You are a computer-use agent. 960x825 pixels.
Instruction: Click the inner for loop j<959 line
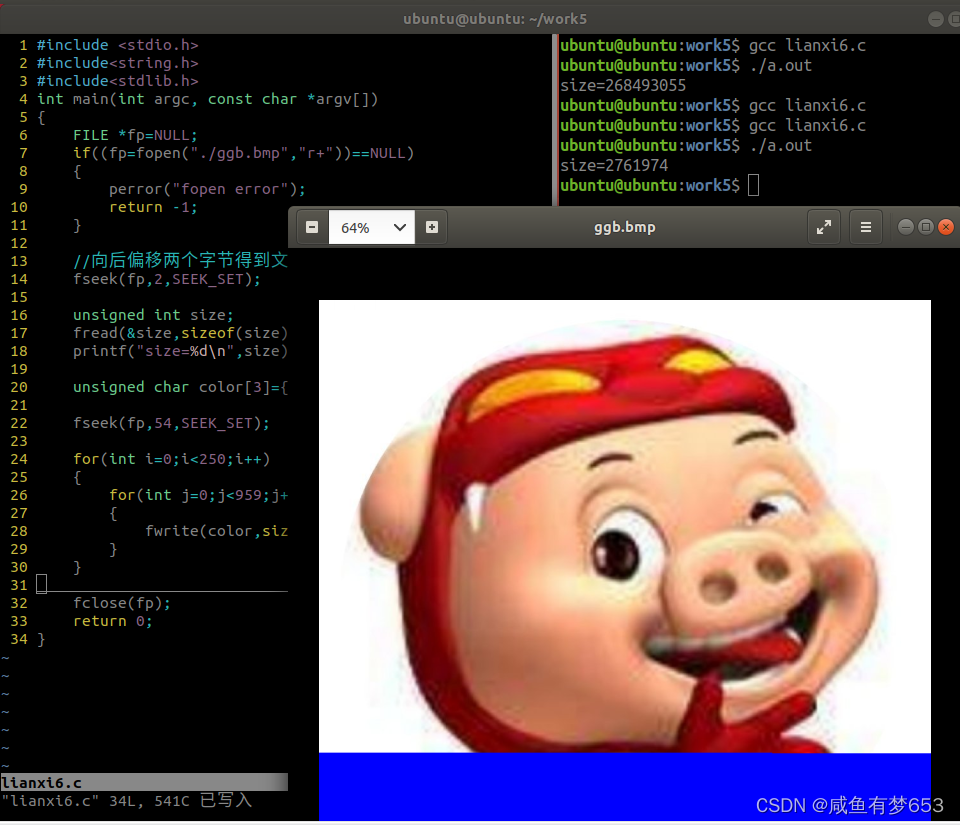tap(198, 495)
